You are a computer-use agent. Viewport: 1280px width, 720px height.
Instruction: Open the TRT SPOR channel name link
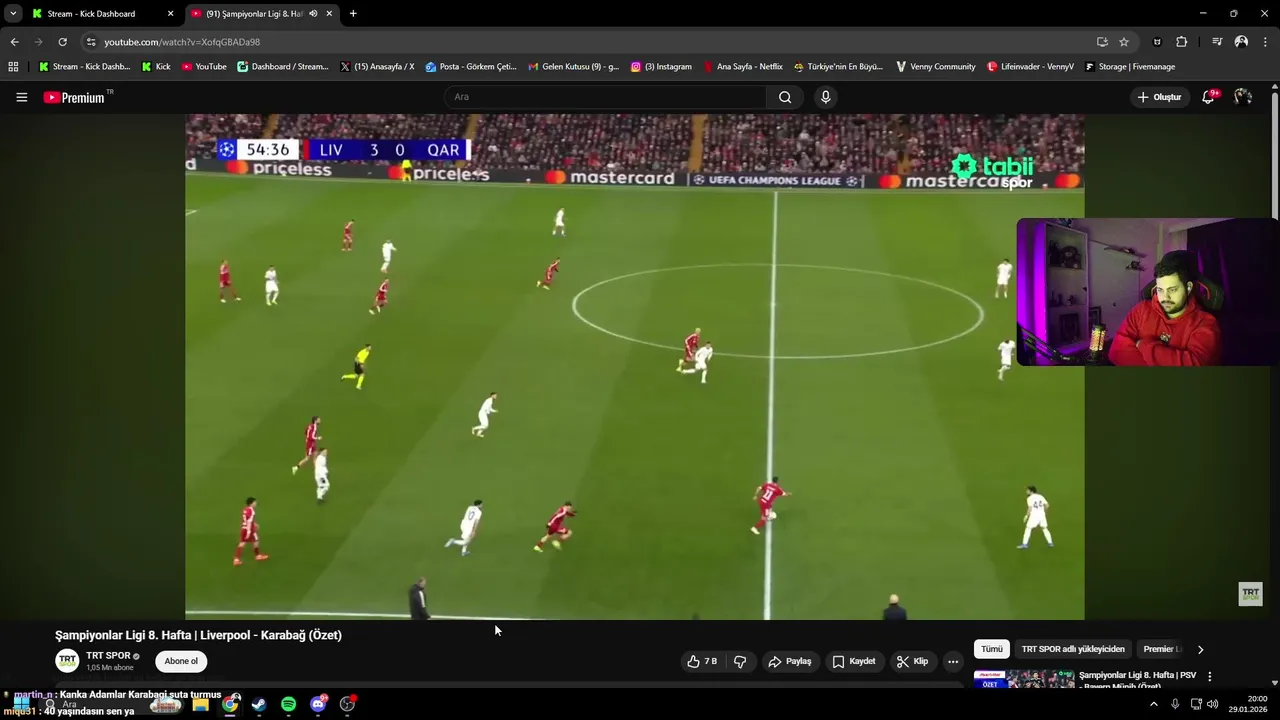tap(108, 656)
